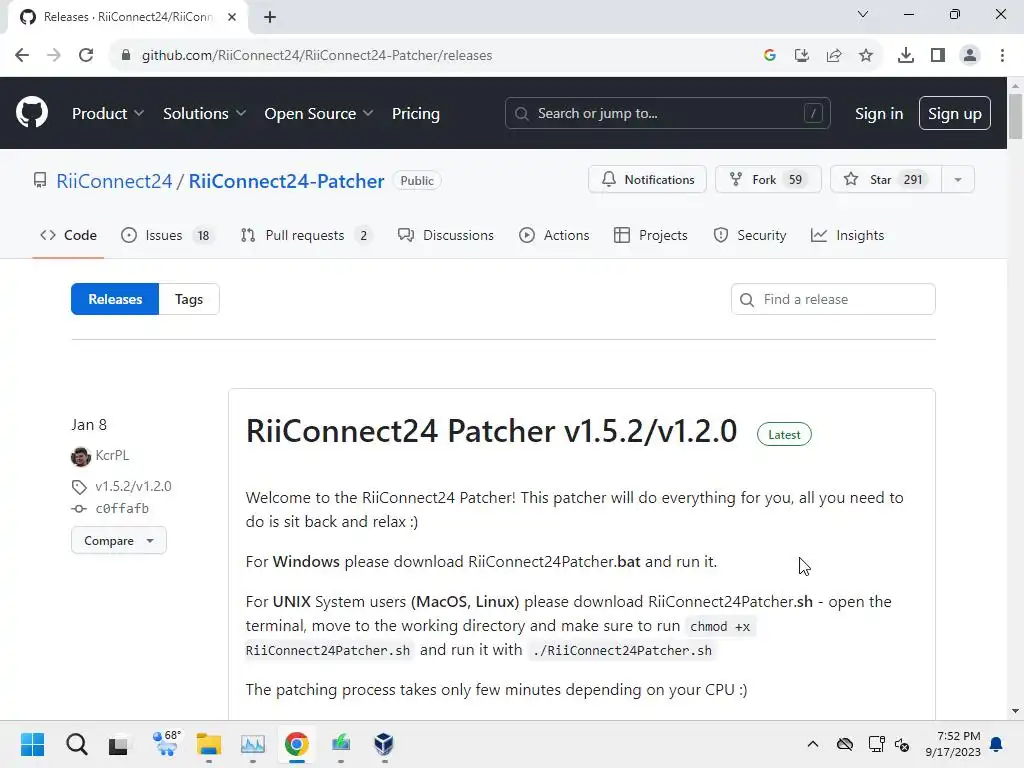Image resolution: width=1024 pixels, height=768 pixels.
Task: Open VirtualBox from the taskbar
Action: click(x=384, y=744)
